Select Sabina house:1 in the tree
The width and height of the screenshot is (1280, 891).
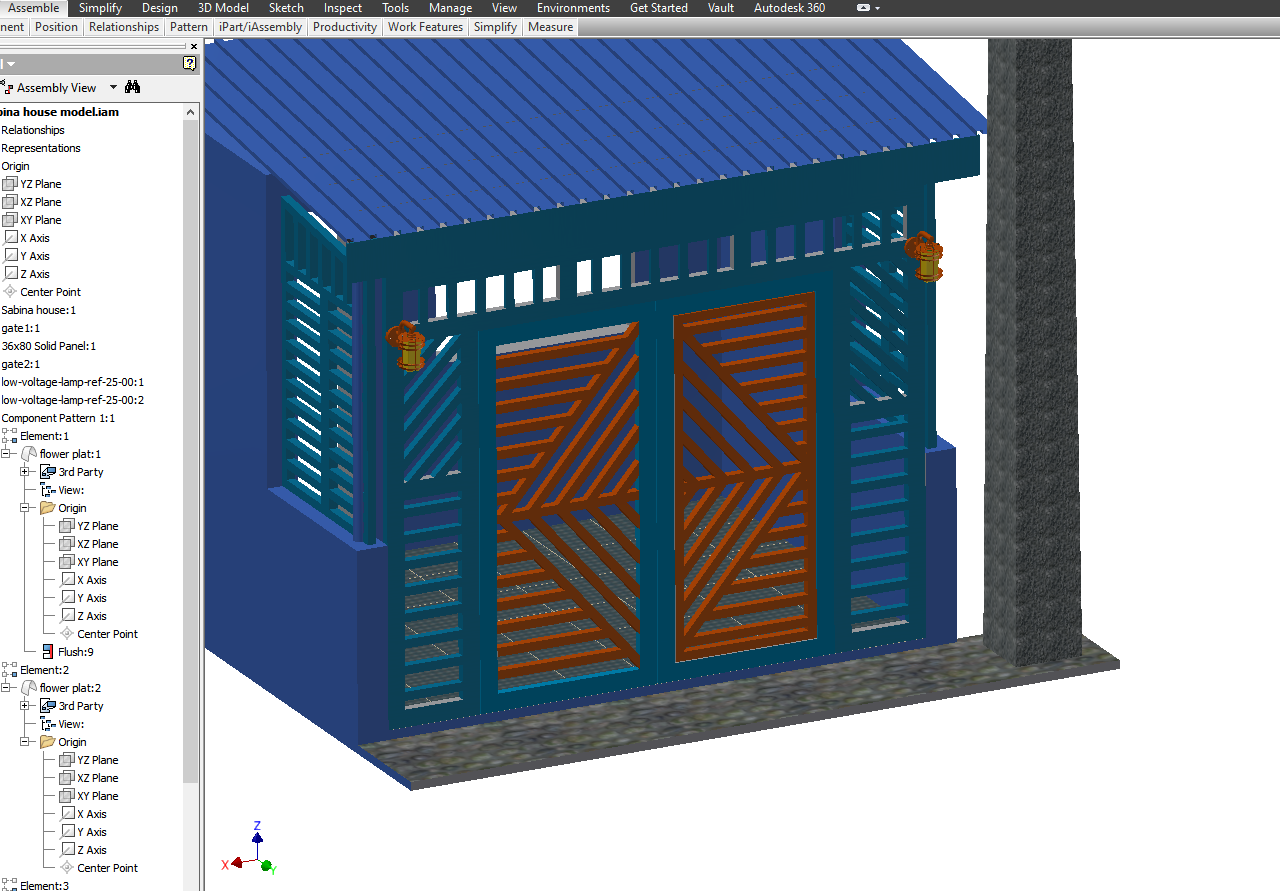[x=38, y=310]
